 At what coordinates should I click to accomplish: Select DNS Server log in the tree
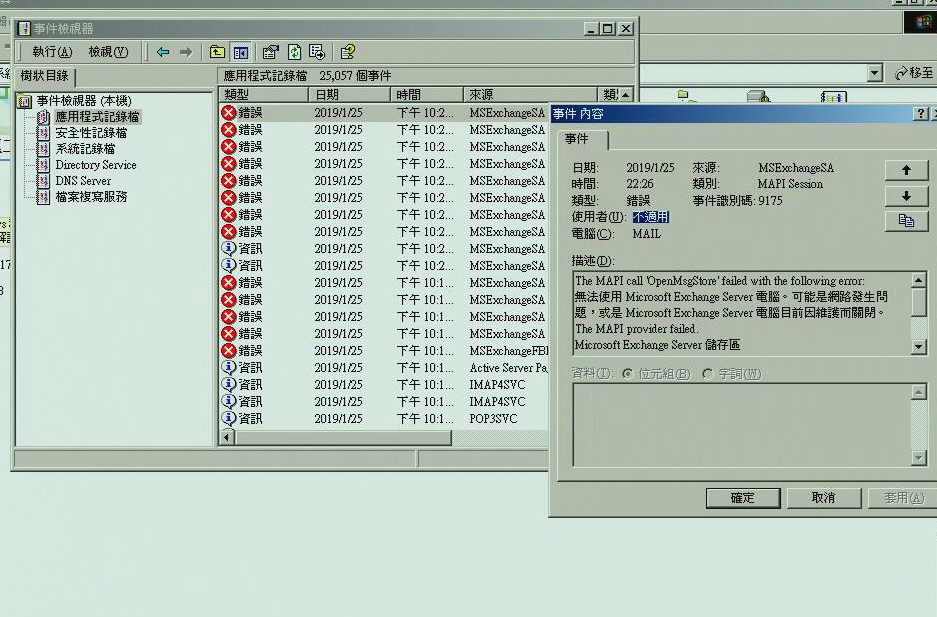(83, 181)
